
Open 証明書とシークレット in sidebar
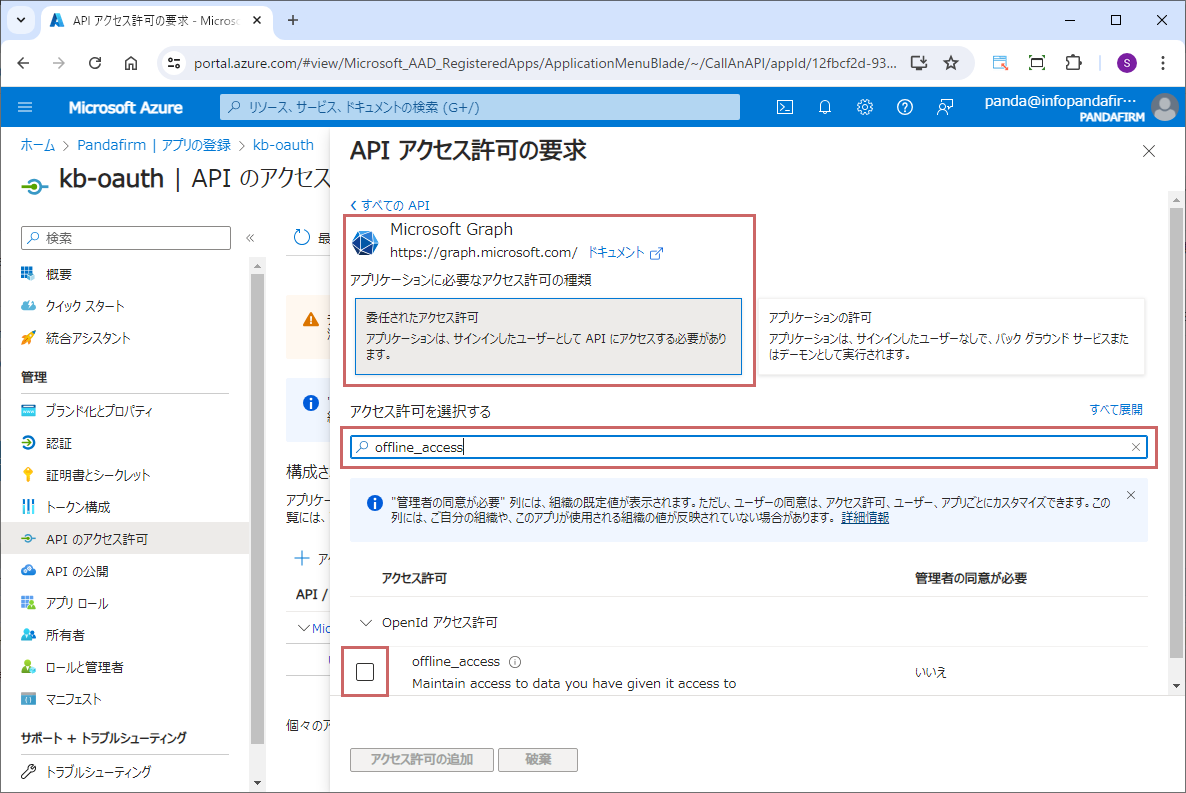click(x=98, y=475)
